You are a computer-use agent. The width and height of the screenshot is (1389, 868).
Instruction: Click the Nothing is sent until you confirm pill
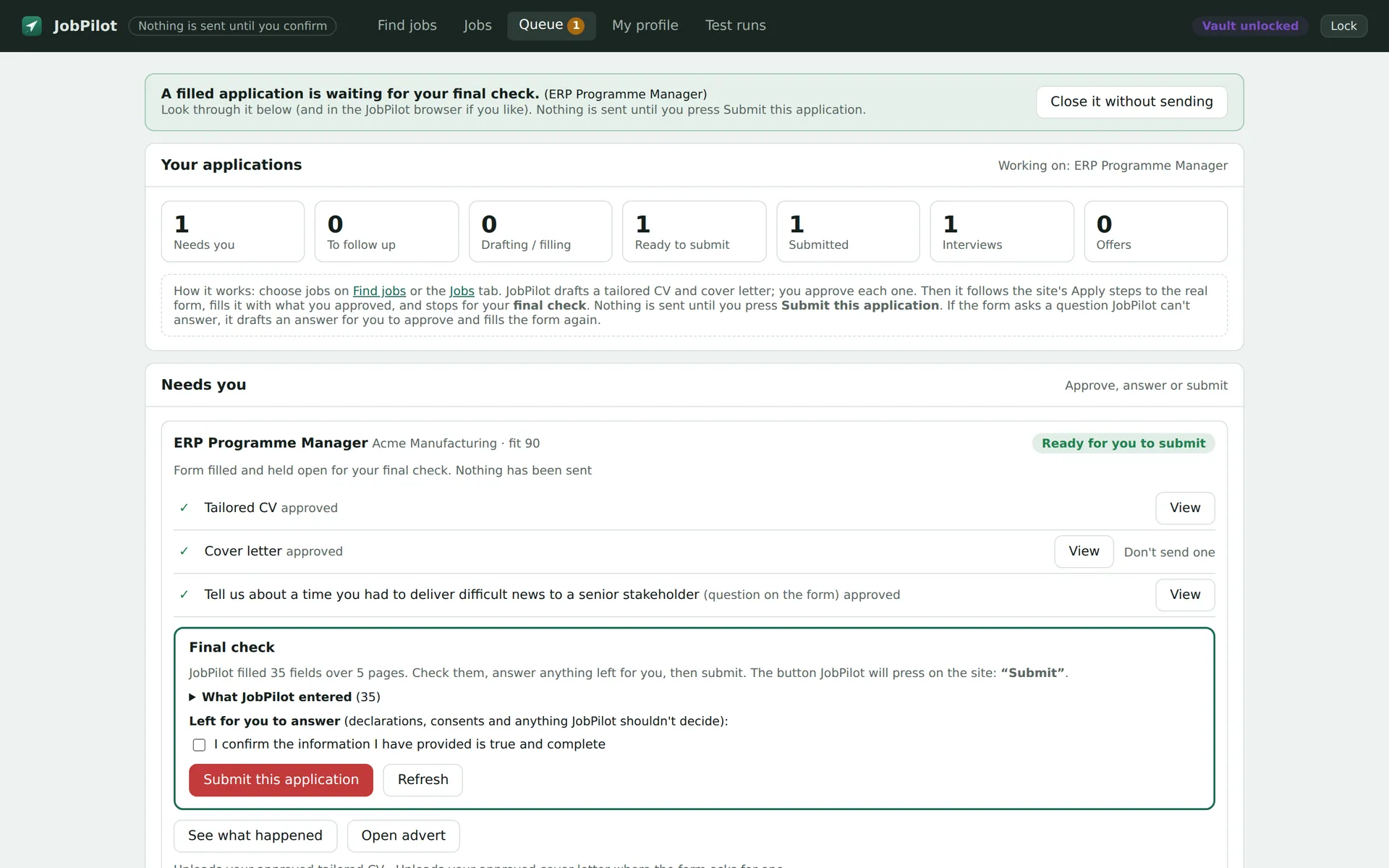click(232, 26)
